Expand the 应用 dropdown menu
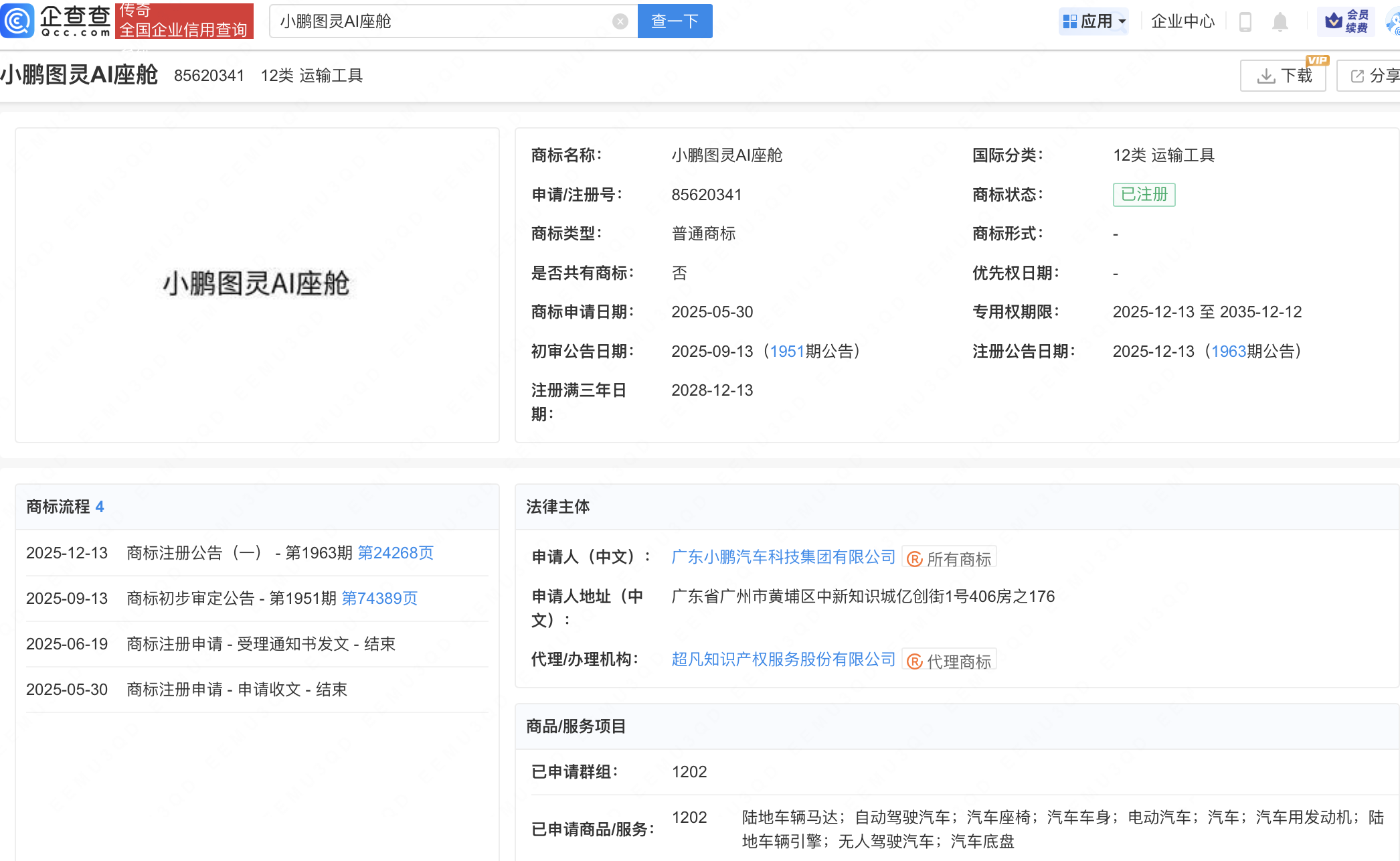Viewport: 1400px width, 861px height. (1095, 21)
